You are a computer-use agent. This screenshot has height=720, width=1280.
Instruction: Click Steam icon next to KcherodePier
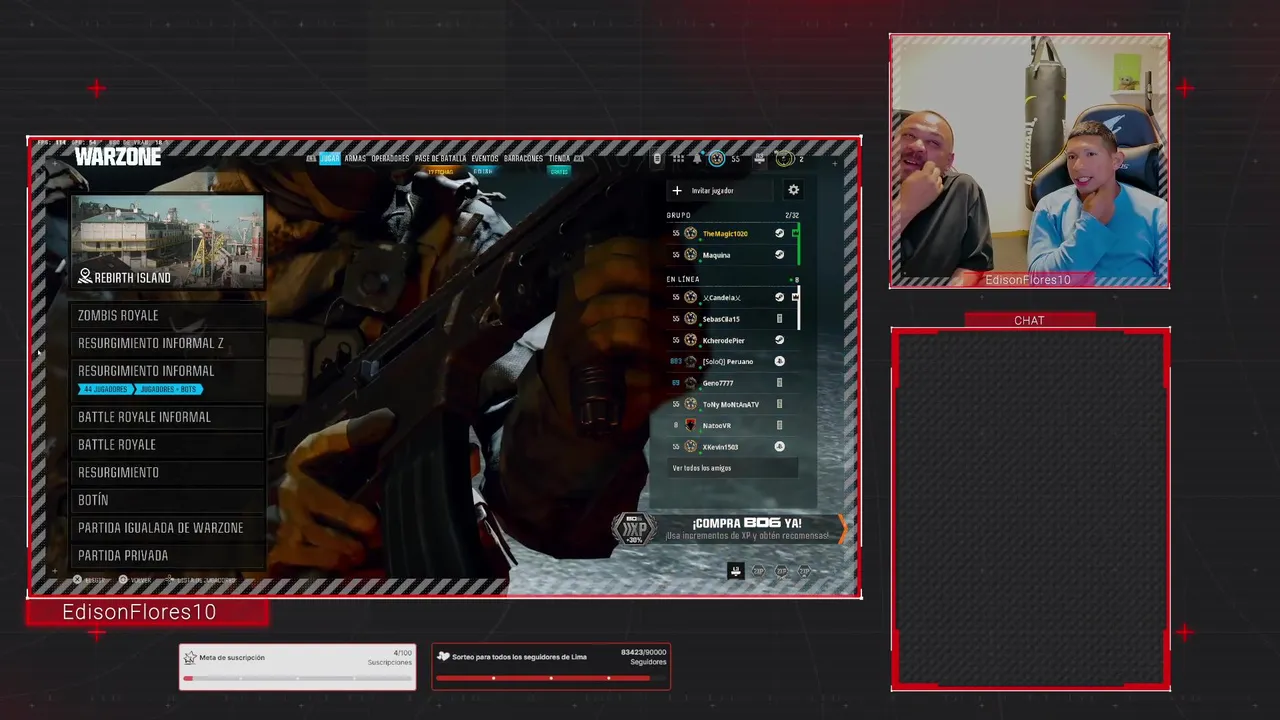point(780,341)
